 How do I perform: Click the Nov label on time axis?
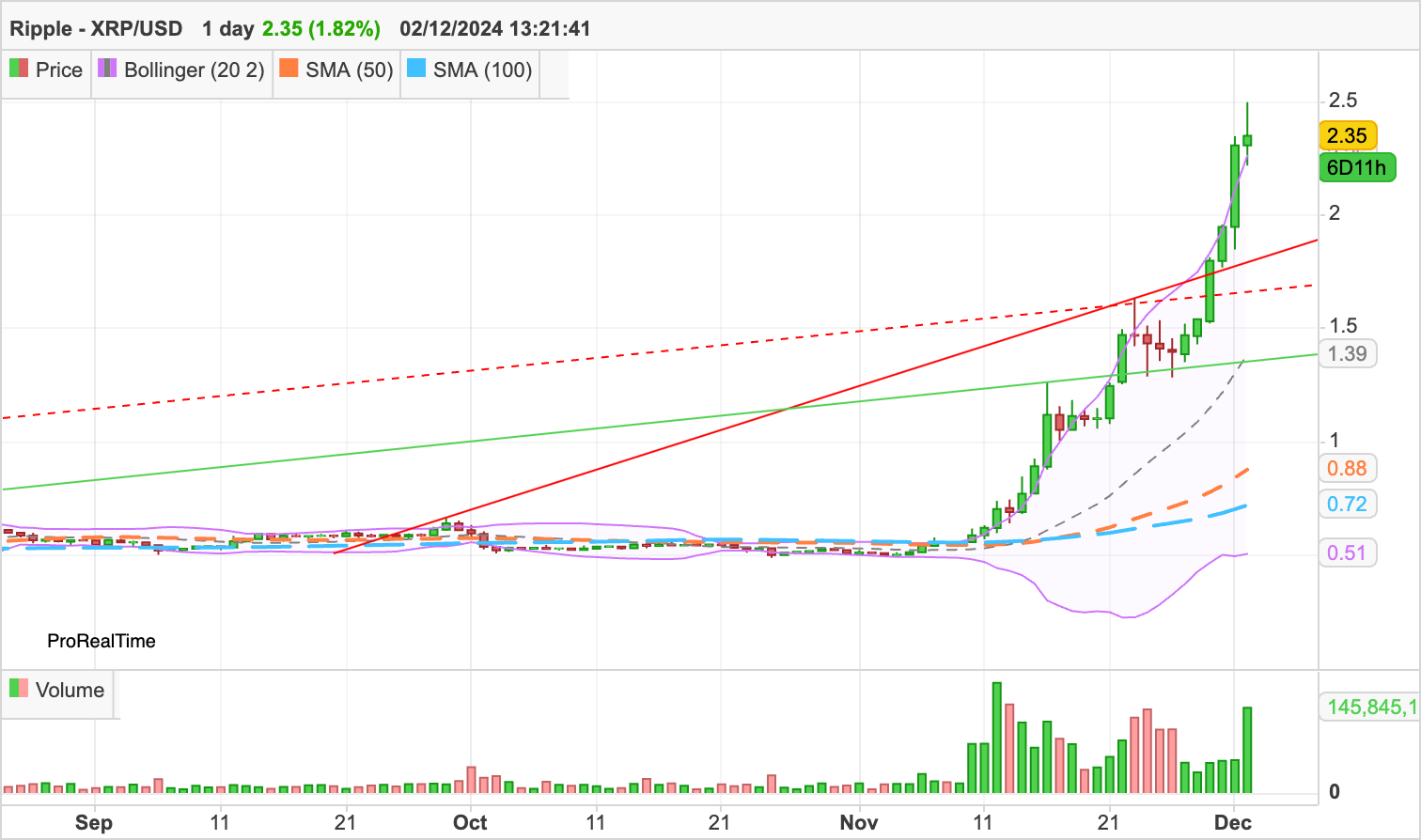click(x=859, y=823)
